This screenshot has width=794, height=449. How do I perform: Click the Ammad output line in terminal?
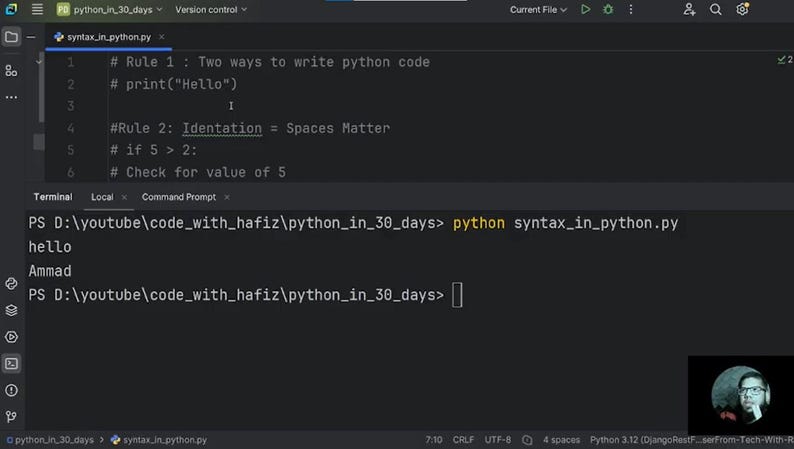(x=50, y=271)
